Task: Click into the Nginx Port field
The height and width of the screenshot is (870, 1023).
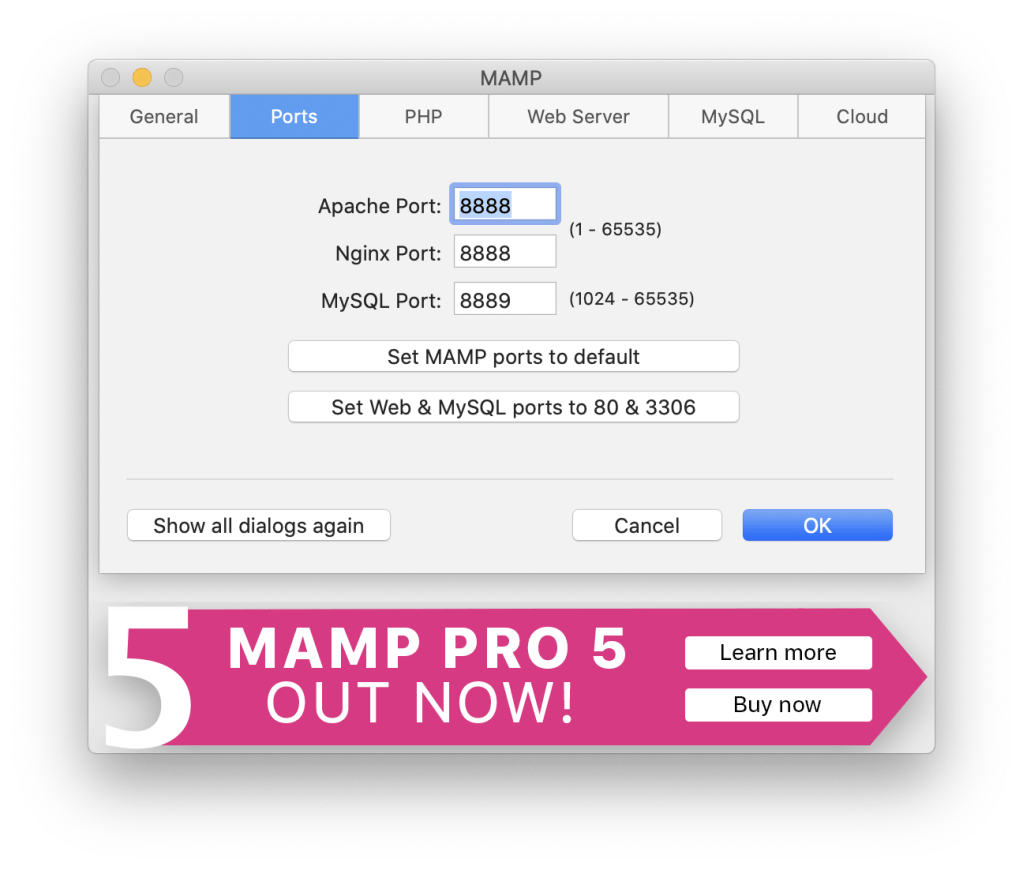Action: (x=505, y=252)
